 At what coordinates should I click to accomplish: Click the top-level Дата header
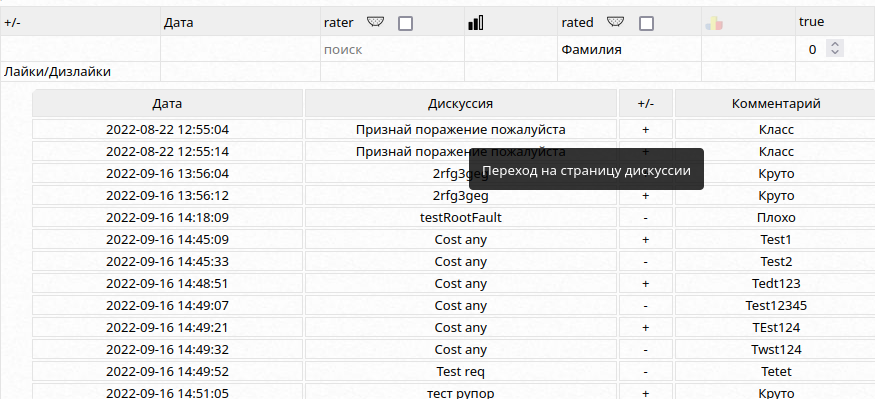point(179,23)
